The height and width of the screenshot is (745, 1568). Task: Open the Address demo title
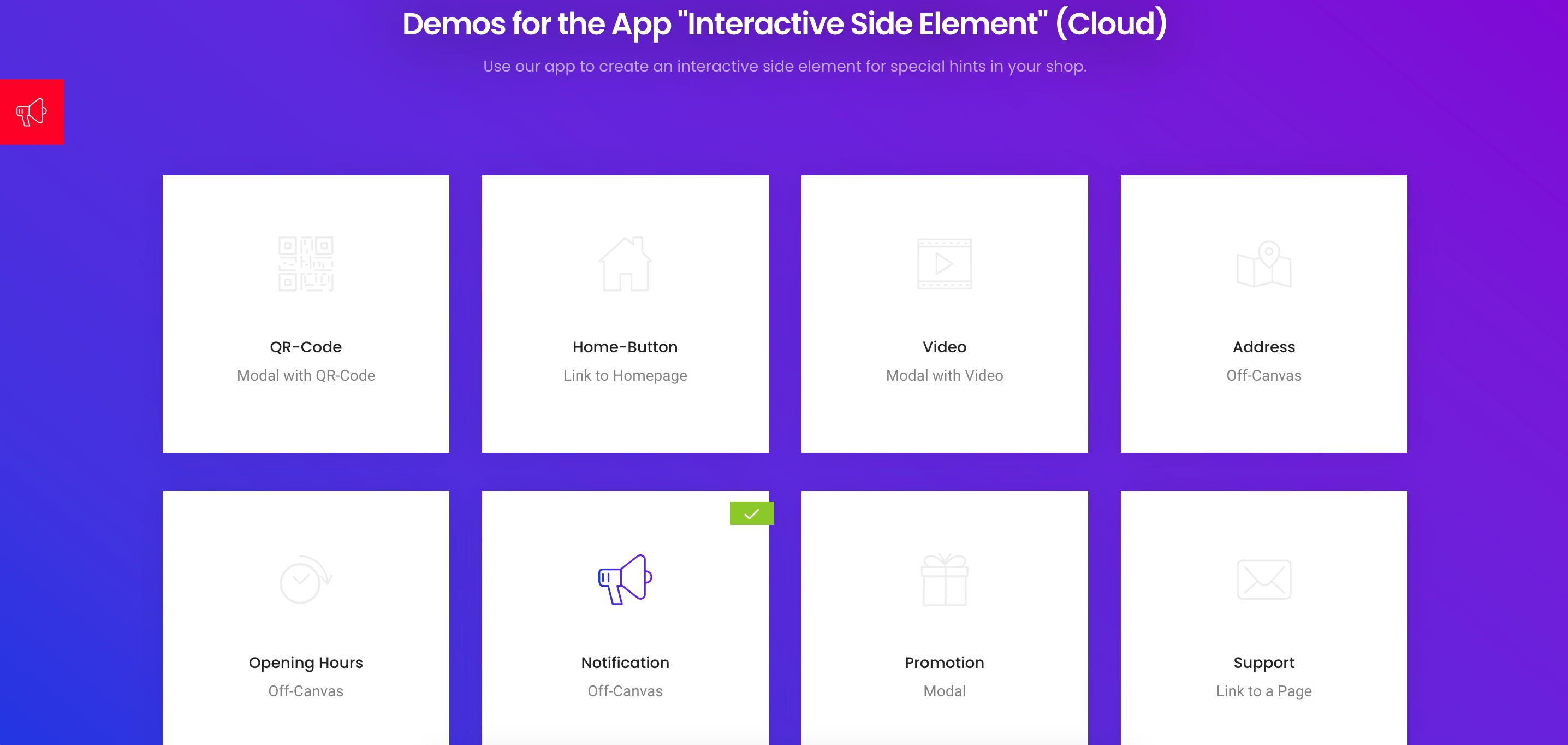1264,347
